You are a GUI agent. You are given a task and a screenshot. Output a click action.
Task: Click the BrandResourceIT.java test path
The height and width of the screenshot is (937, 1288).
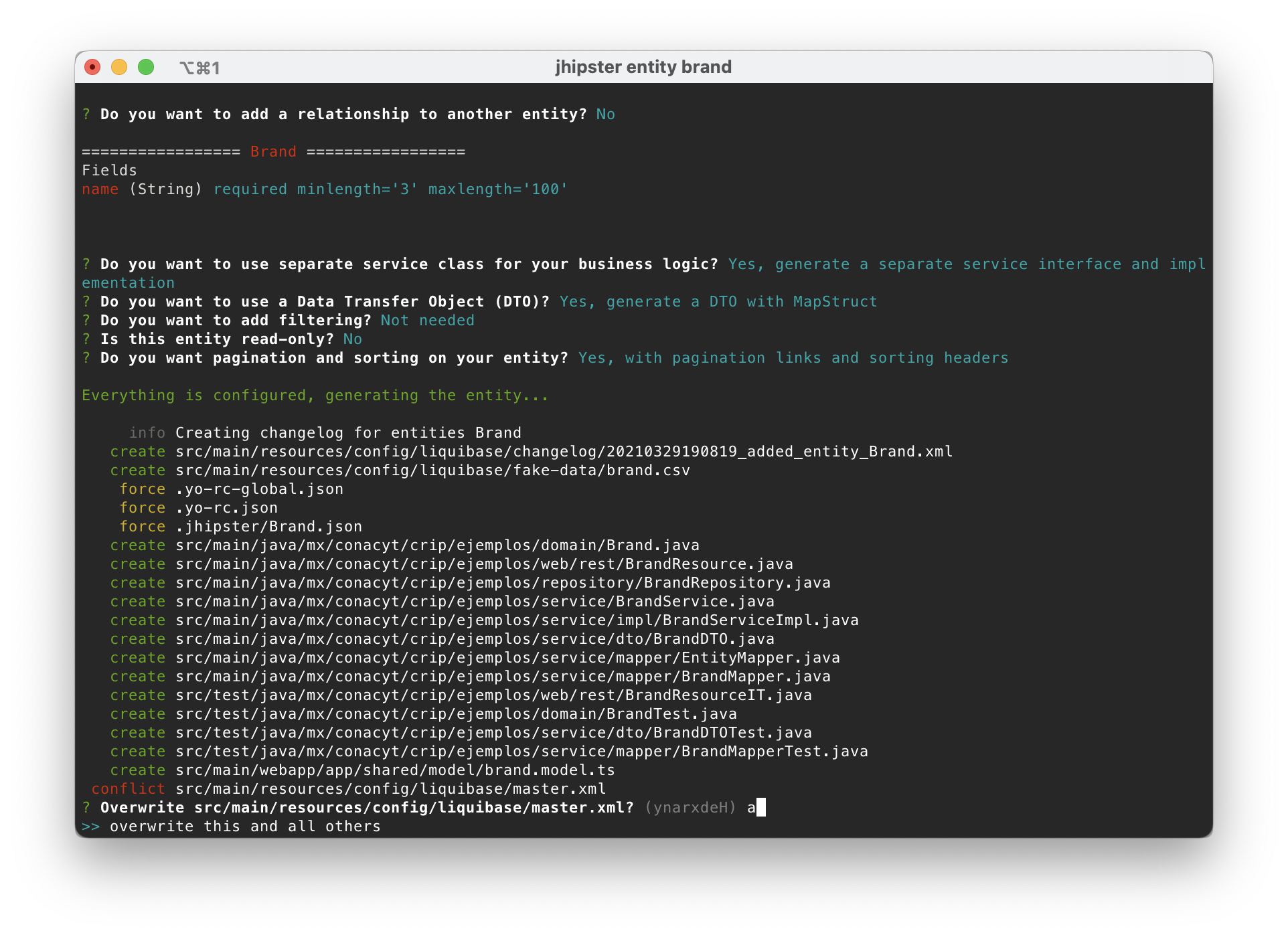[494, 695]
